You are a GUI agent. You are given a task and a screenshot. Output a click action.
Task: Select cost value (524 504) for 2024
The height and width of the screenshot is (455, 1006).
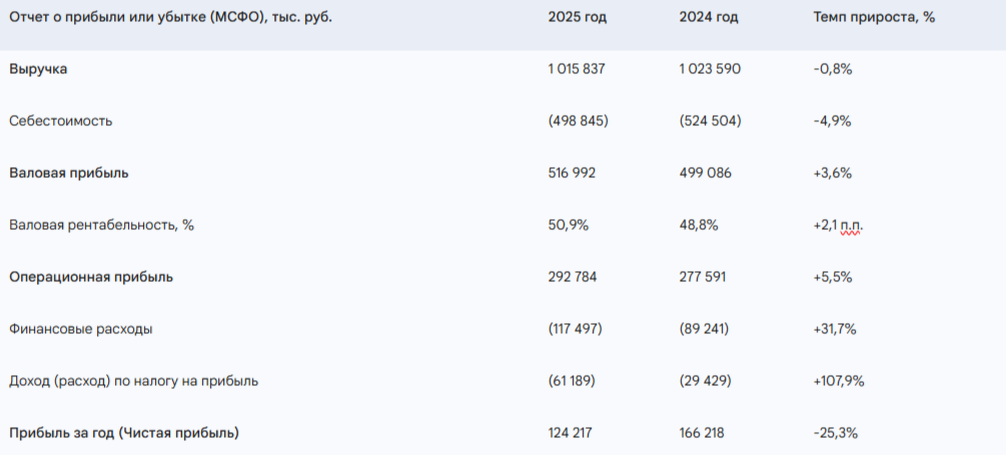[710, 121]
